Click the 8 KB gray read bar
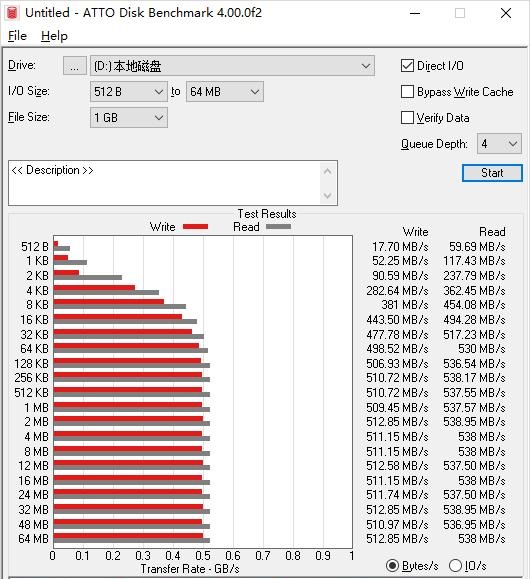 120,306
